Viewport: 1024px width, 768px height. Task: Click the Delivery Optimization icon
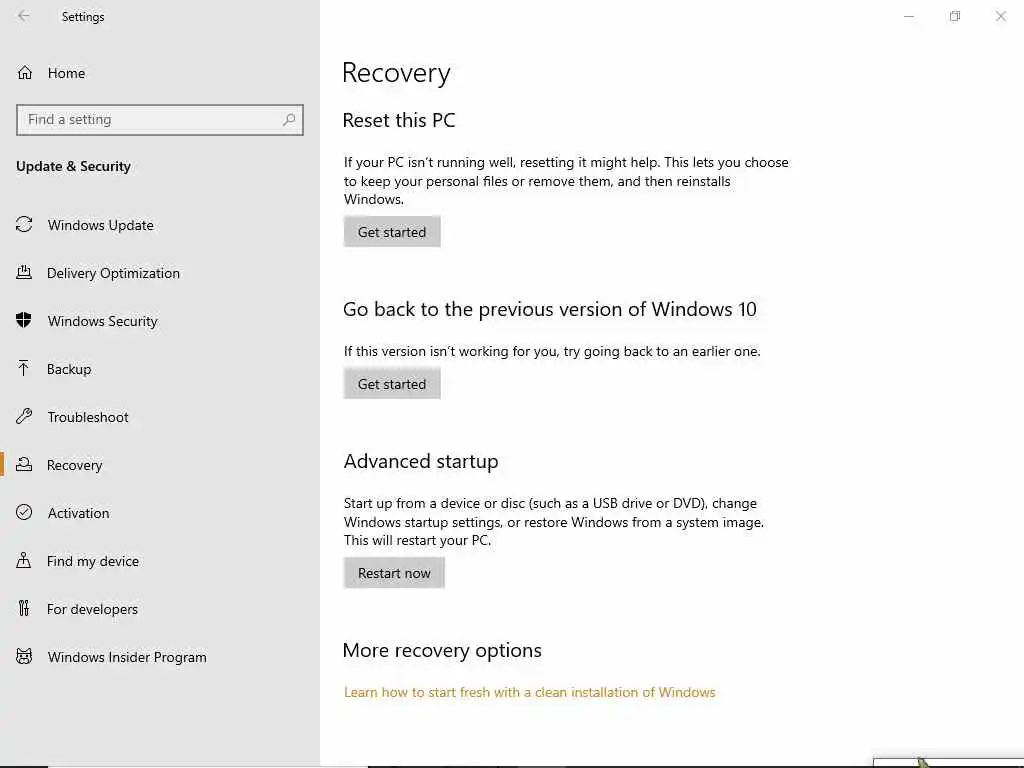point(24,273)
